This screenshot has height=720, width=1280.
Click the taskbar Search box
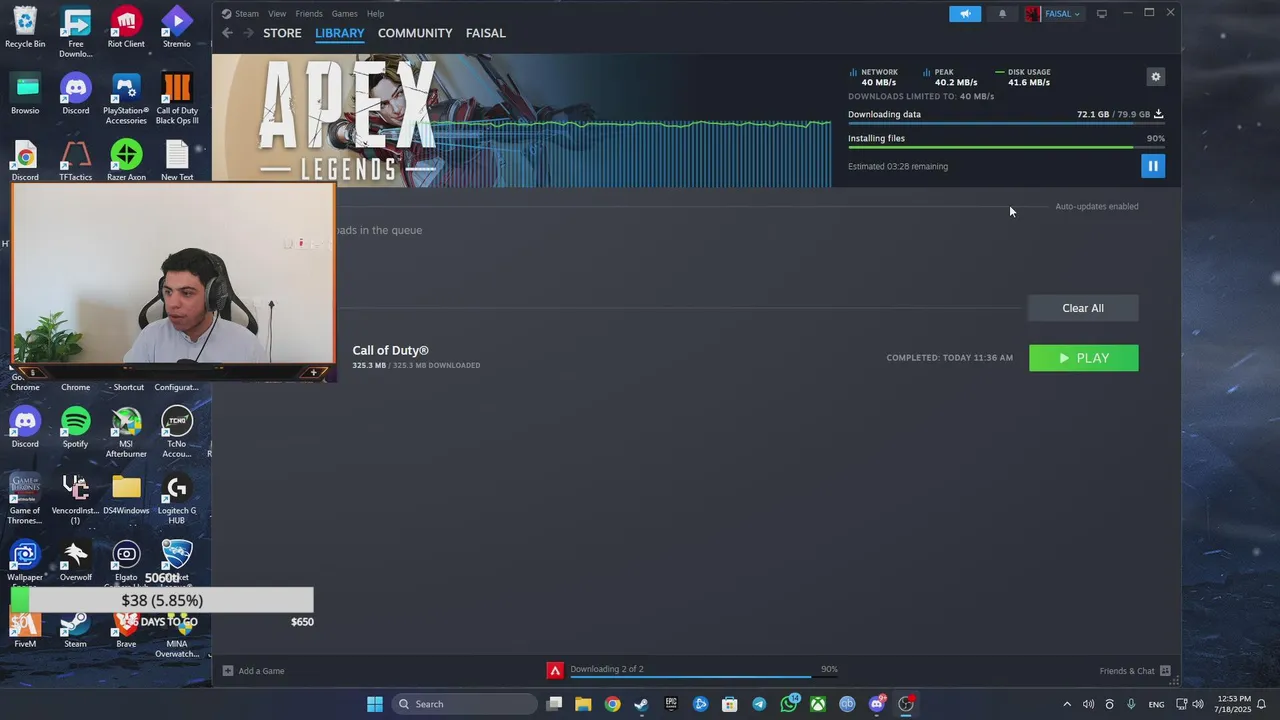(465, 704)
